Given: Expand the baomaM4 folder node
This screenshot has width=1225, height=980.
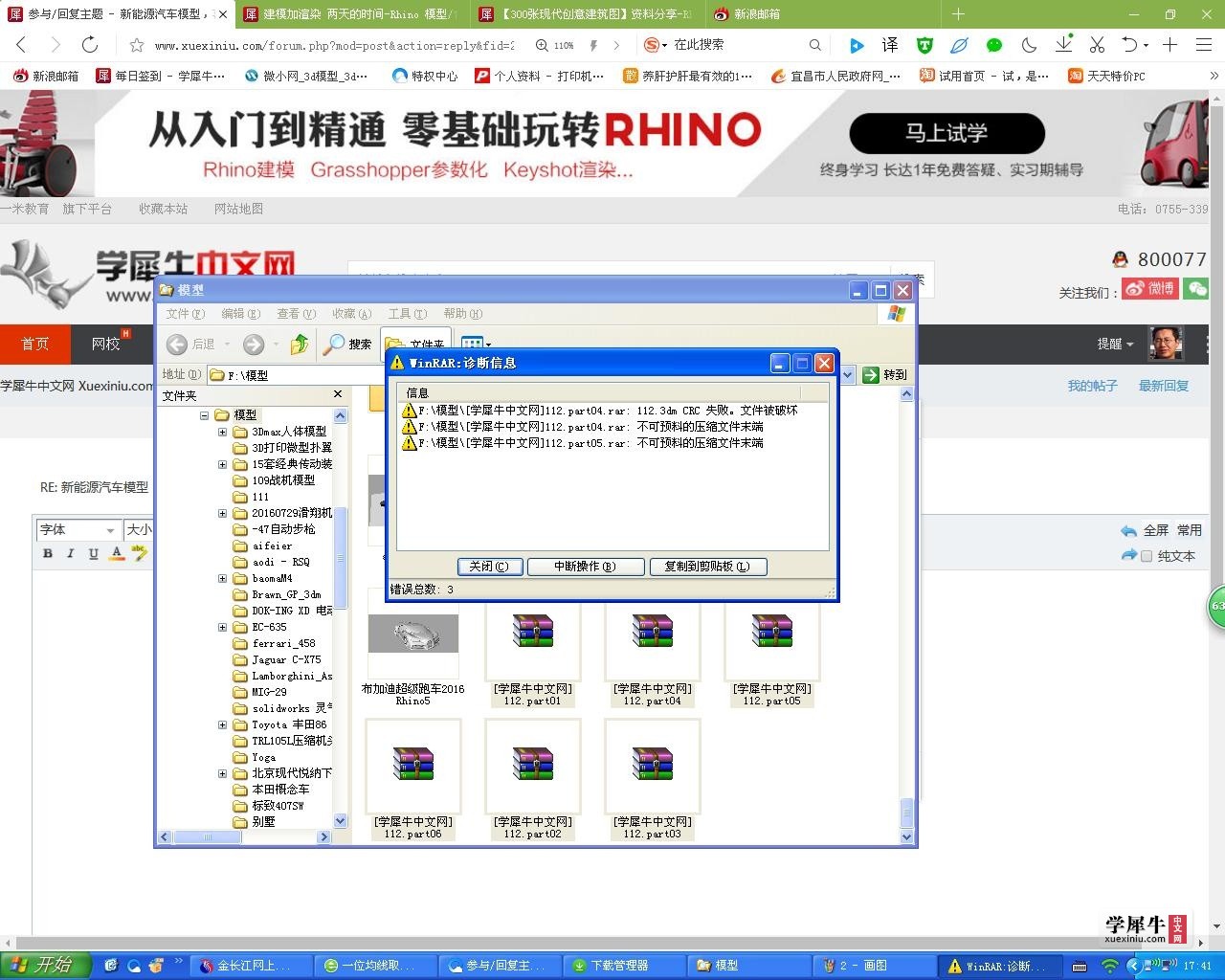Looking at the screenshot, I should pos(222,578).
